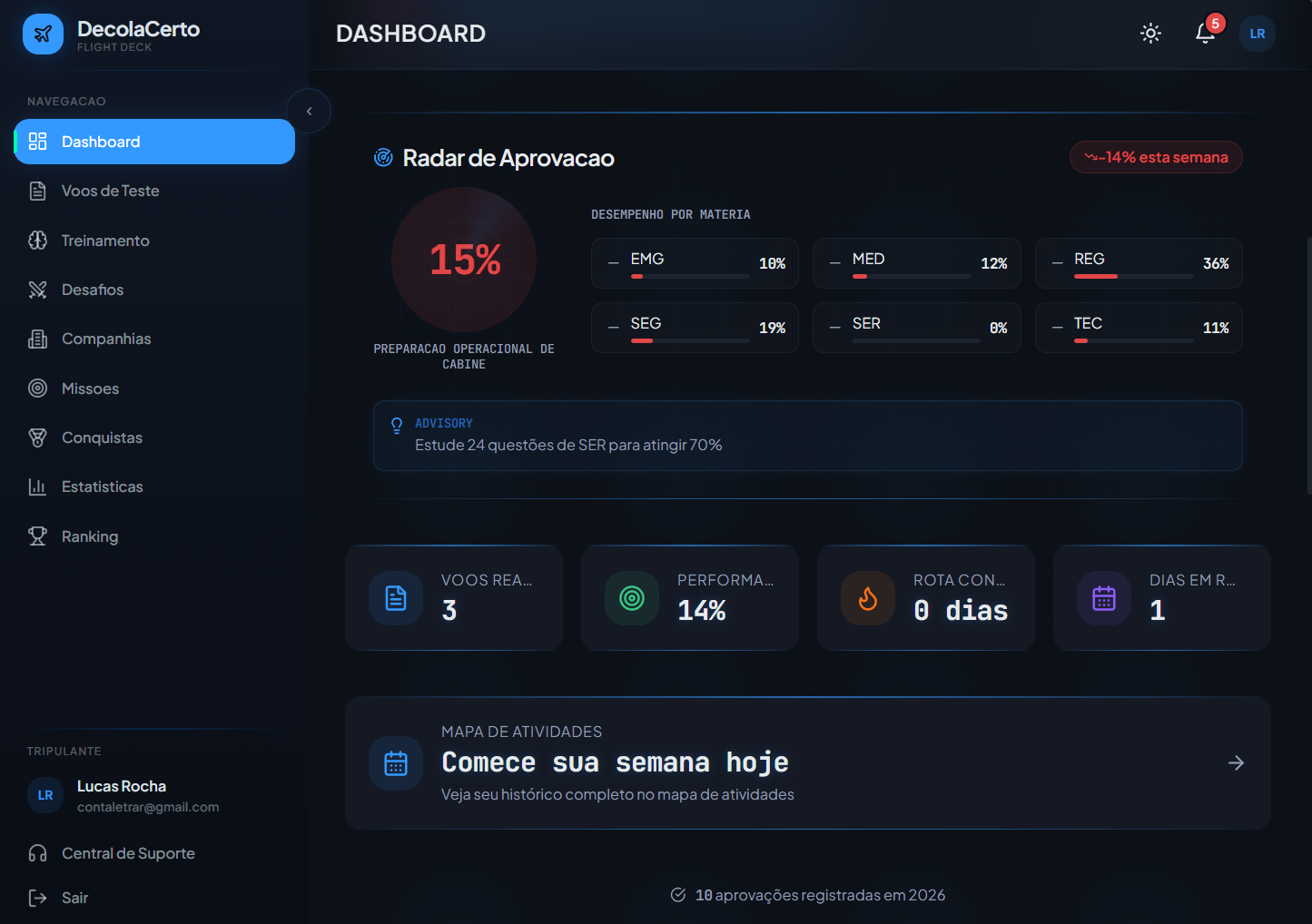1312x924 pixels.
Task: Click the Conquistas medal icon
Action: coord(37,437)
